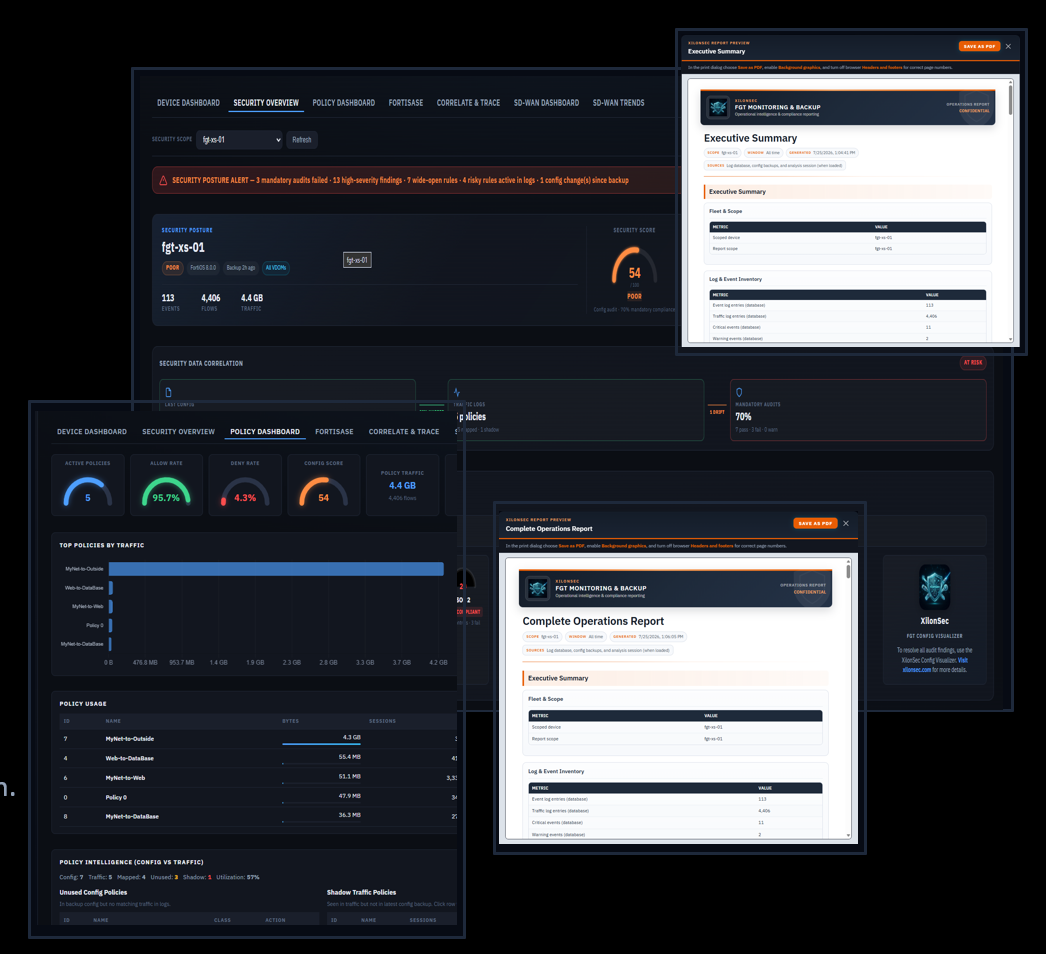Click the Policy Traffic 4.4 GB card
The width and height of the screenshot is (1046, 954).
(402, 485)
